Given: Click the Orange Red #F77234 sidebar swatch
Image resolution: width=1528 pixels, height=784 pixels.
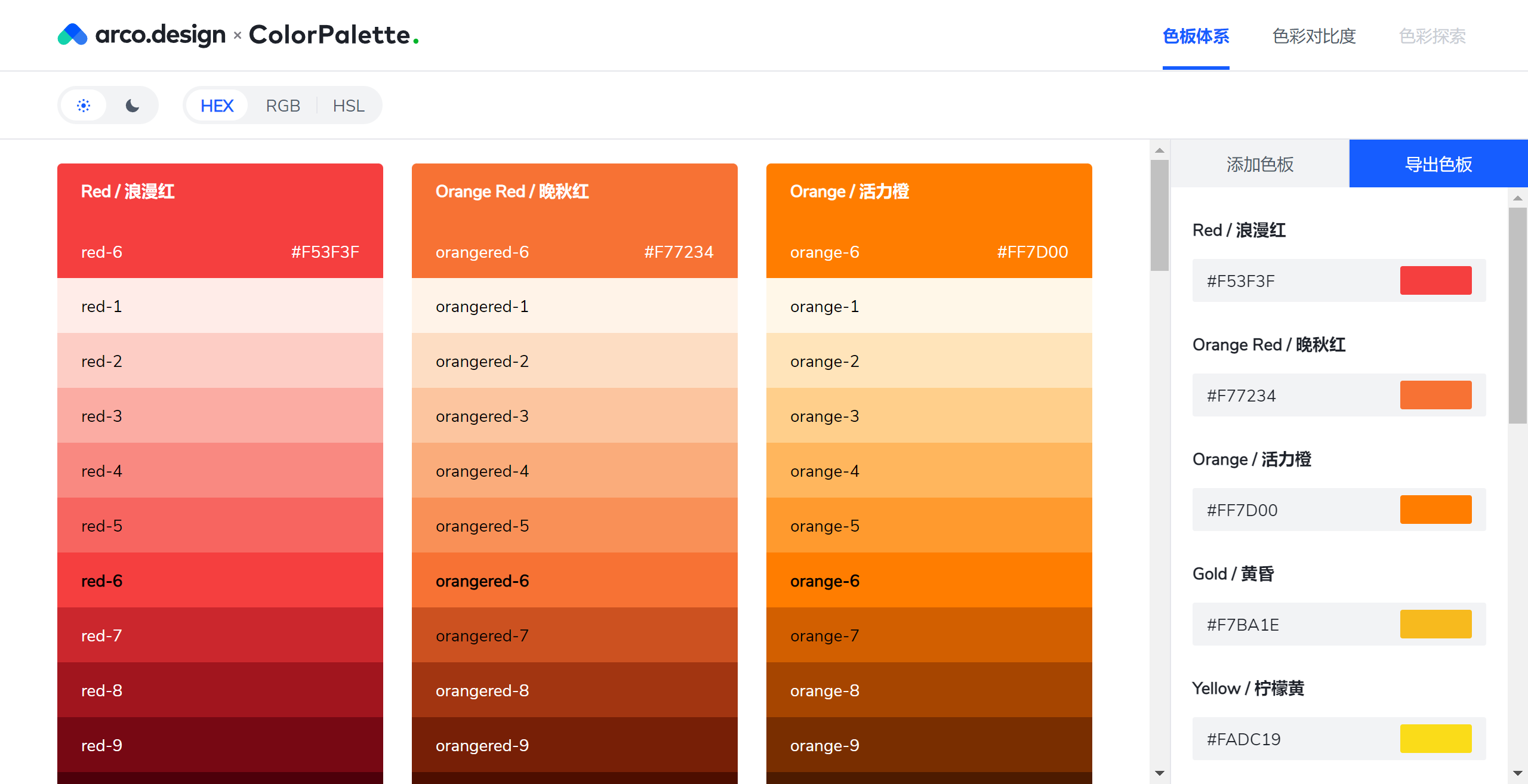Looking at the screenshot, I should (x=1436, y=395).
